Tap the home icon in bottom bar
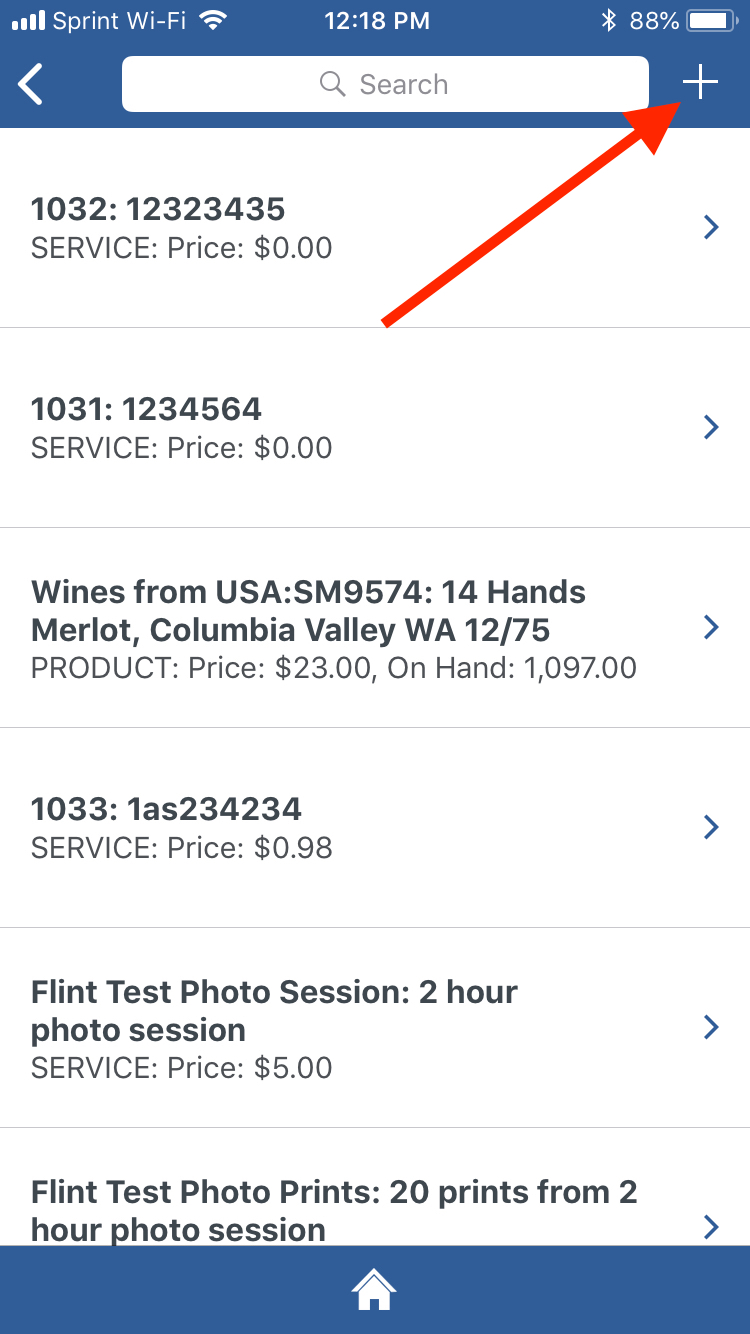The image size is (750, 1334). tap(374, 1290)
